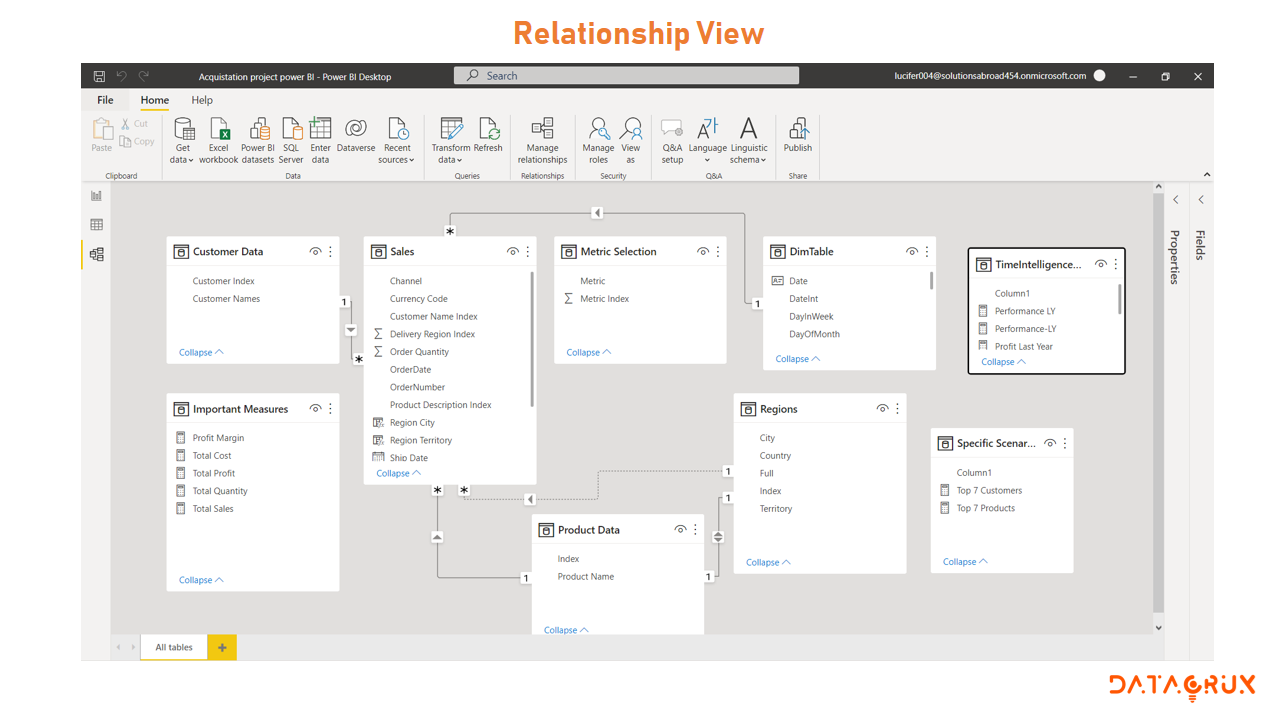Open Manage roles in the Security group
This screenshot has width=1280, height=720.
[598, 140]
